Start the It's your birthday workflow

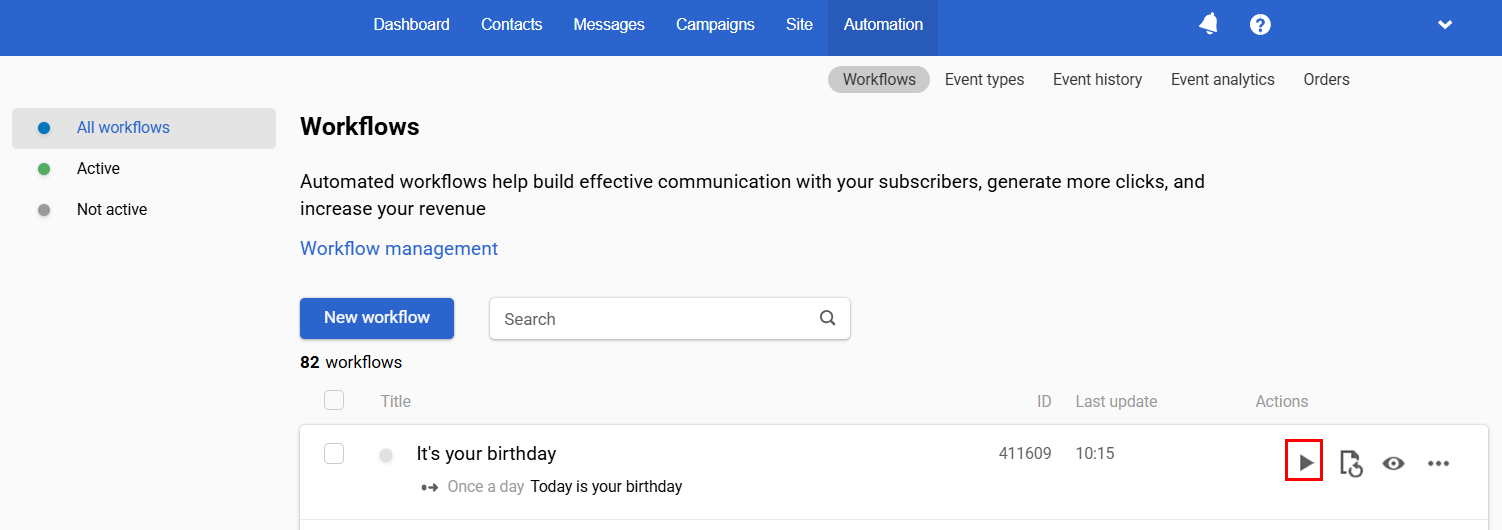point(1304,462)
